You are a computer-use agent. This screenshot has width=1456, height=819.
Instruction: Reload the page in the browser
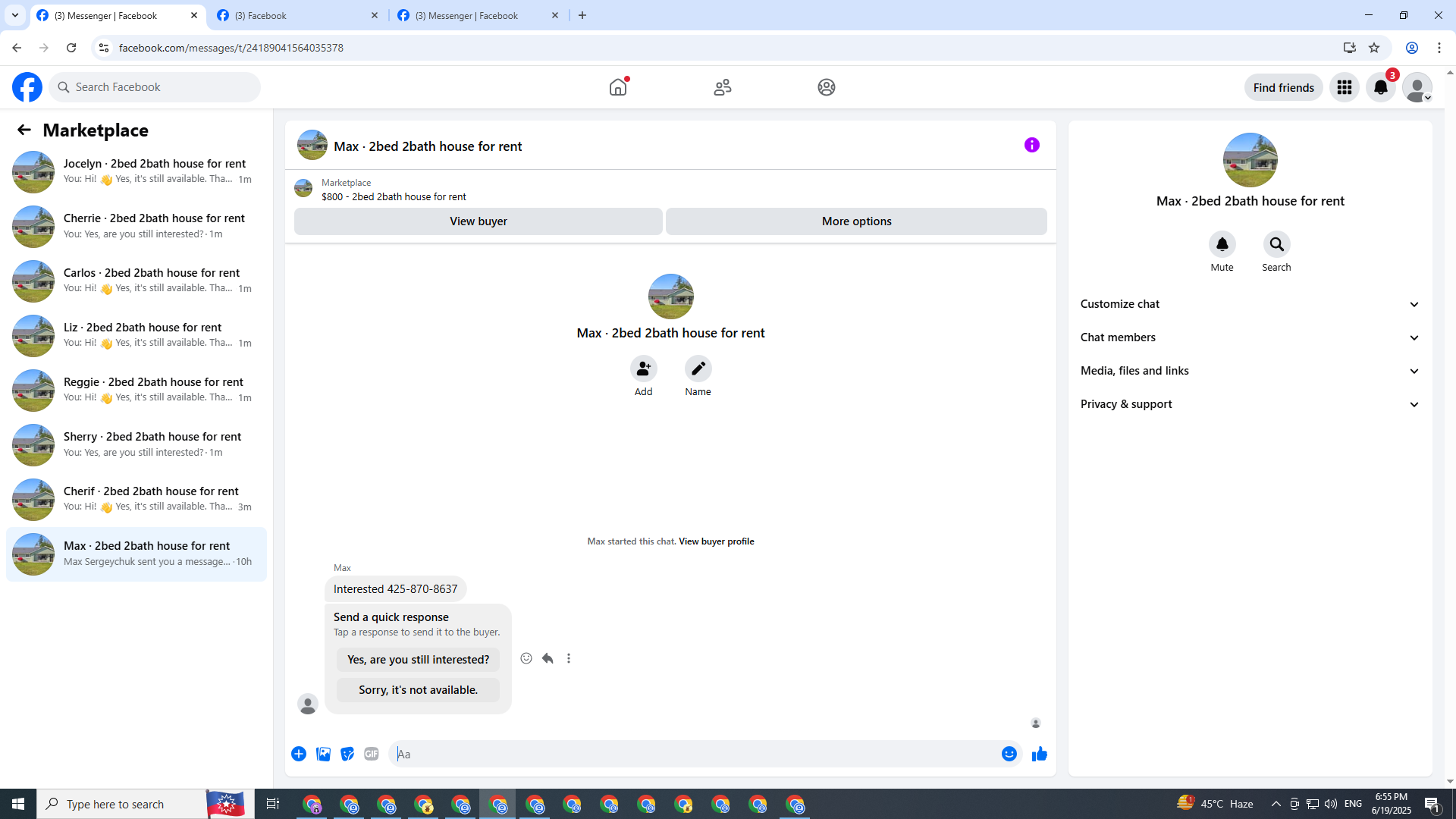coord(71,48)
